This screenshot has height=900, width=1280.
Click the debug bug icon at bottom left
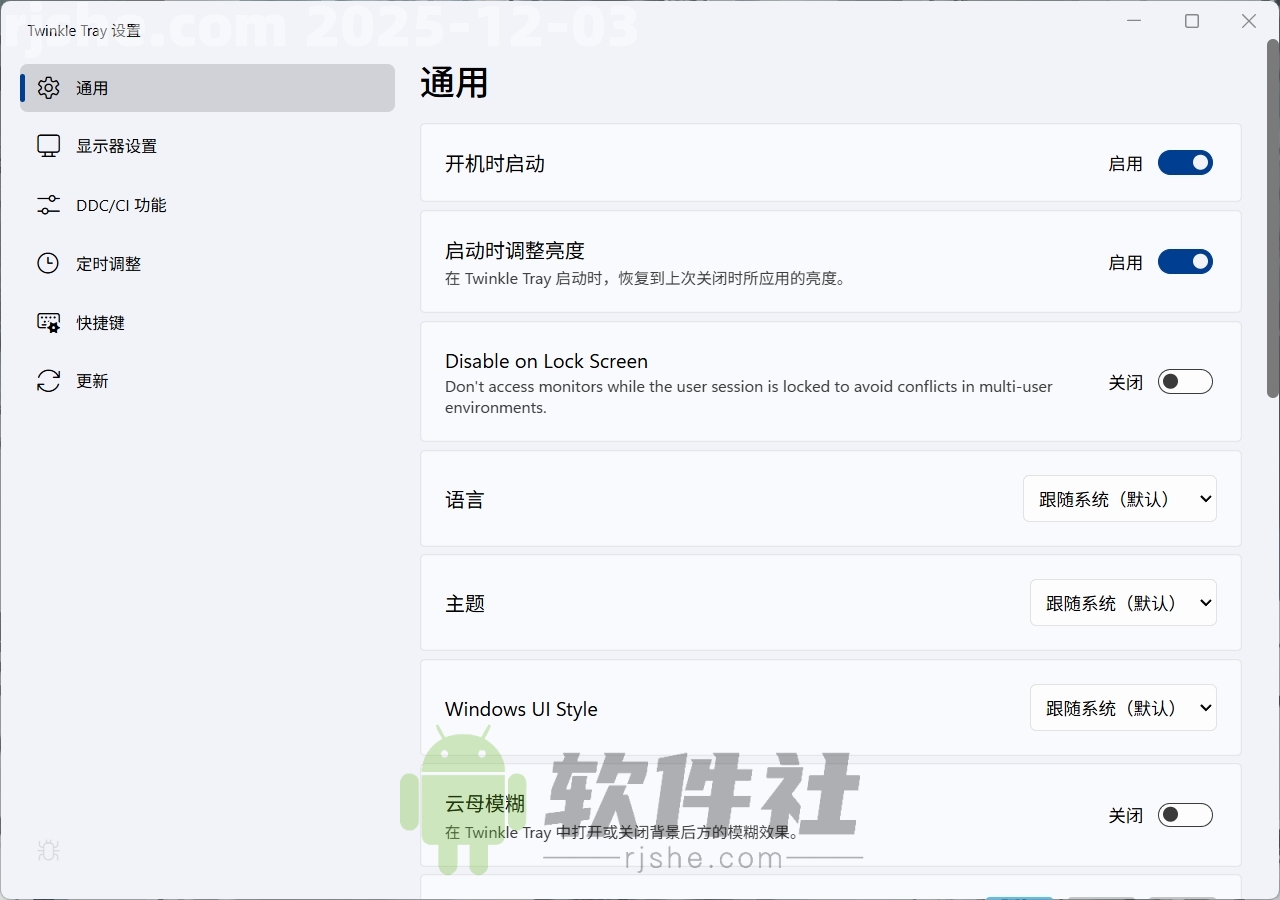[48, 851]
